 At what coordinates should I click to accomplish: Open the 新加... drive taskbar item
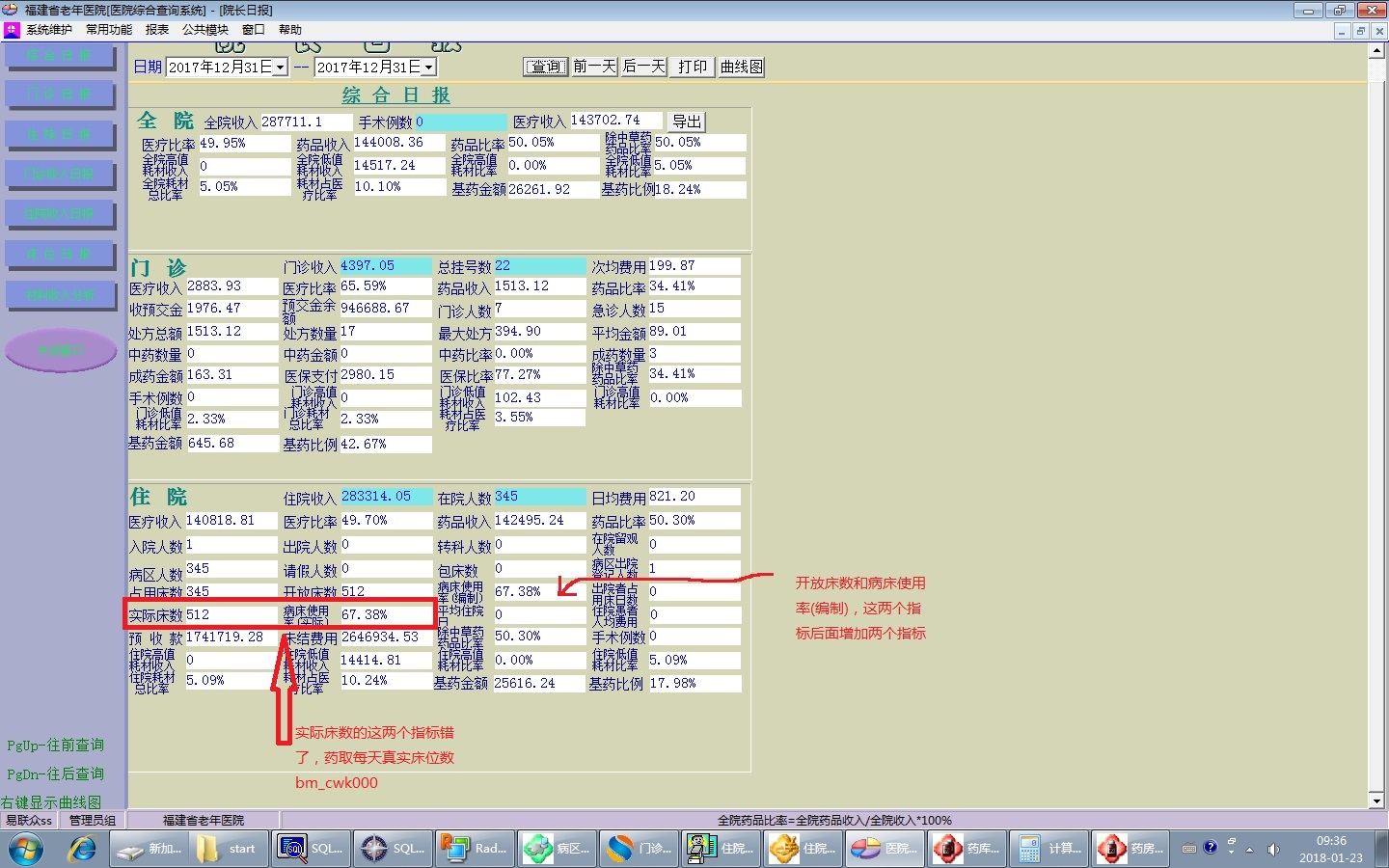pos(150,849)
